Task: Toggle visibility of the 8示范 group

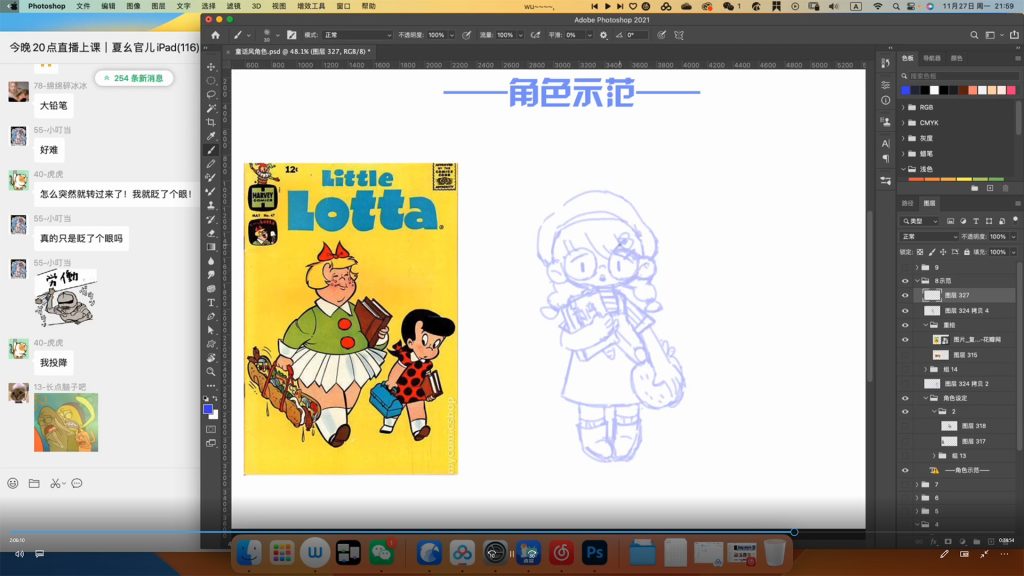Action: (x=905, y=281)
